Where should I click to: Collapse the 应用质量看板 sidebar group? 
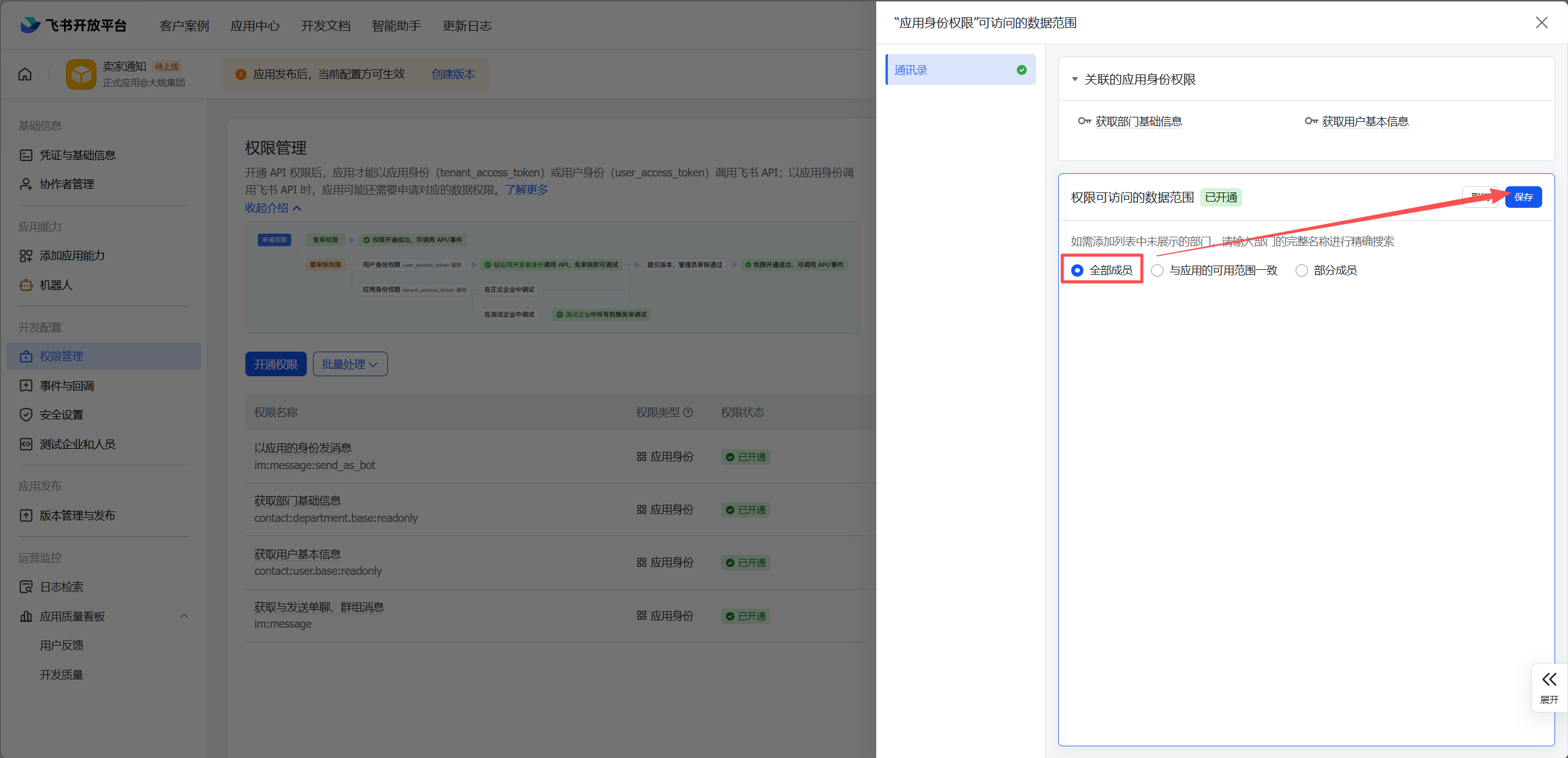(184, 616)
